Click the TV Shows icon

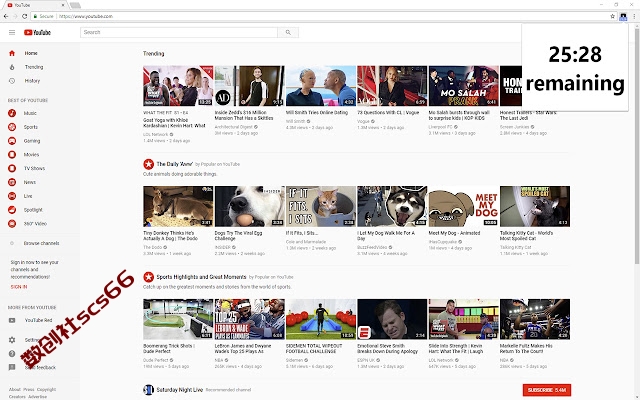pos(12,168)
